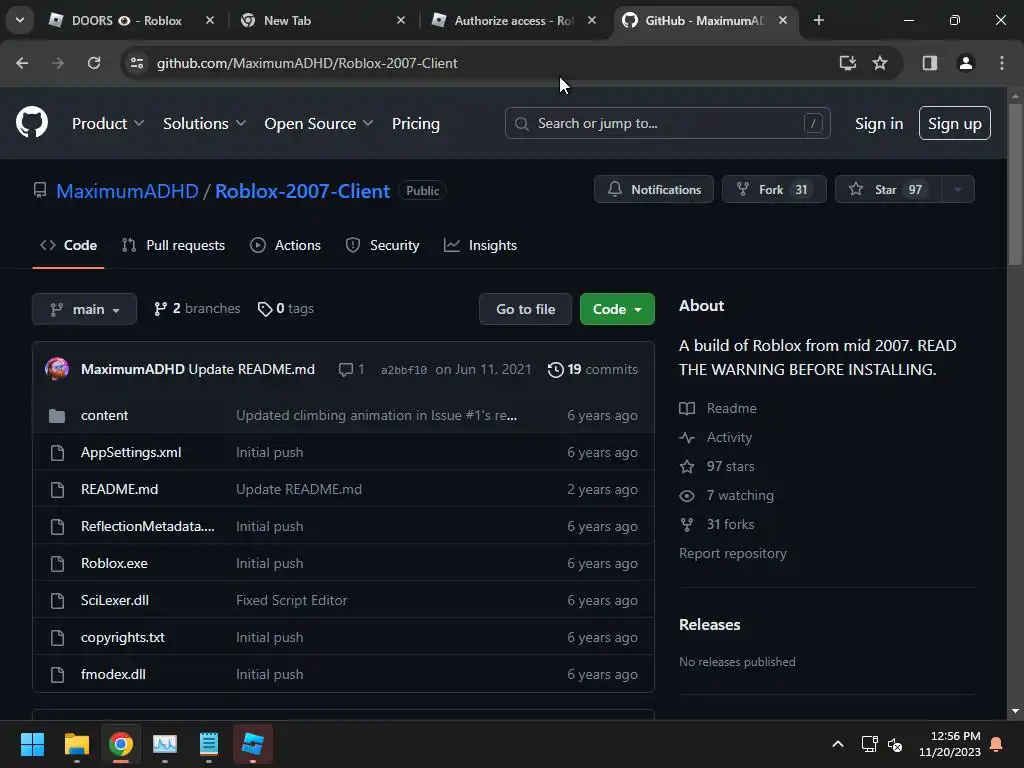Image resolution: width=1024 pixels, height=768 pixels.
Task: Open the Chrome profile icon
Action: point(965,63)
